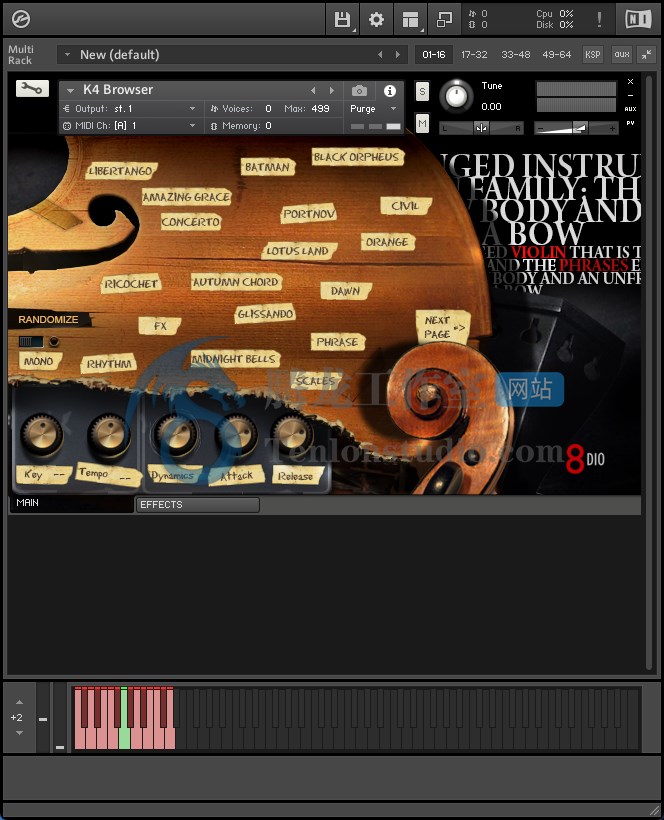Toggle the KSP master script button
664x820 pixels.
592,54
